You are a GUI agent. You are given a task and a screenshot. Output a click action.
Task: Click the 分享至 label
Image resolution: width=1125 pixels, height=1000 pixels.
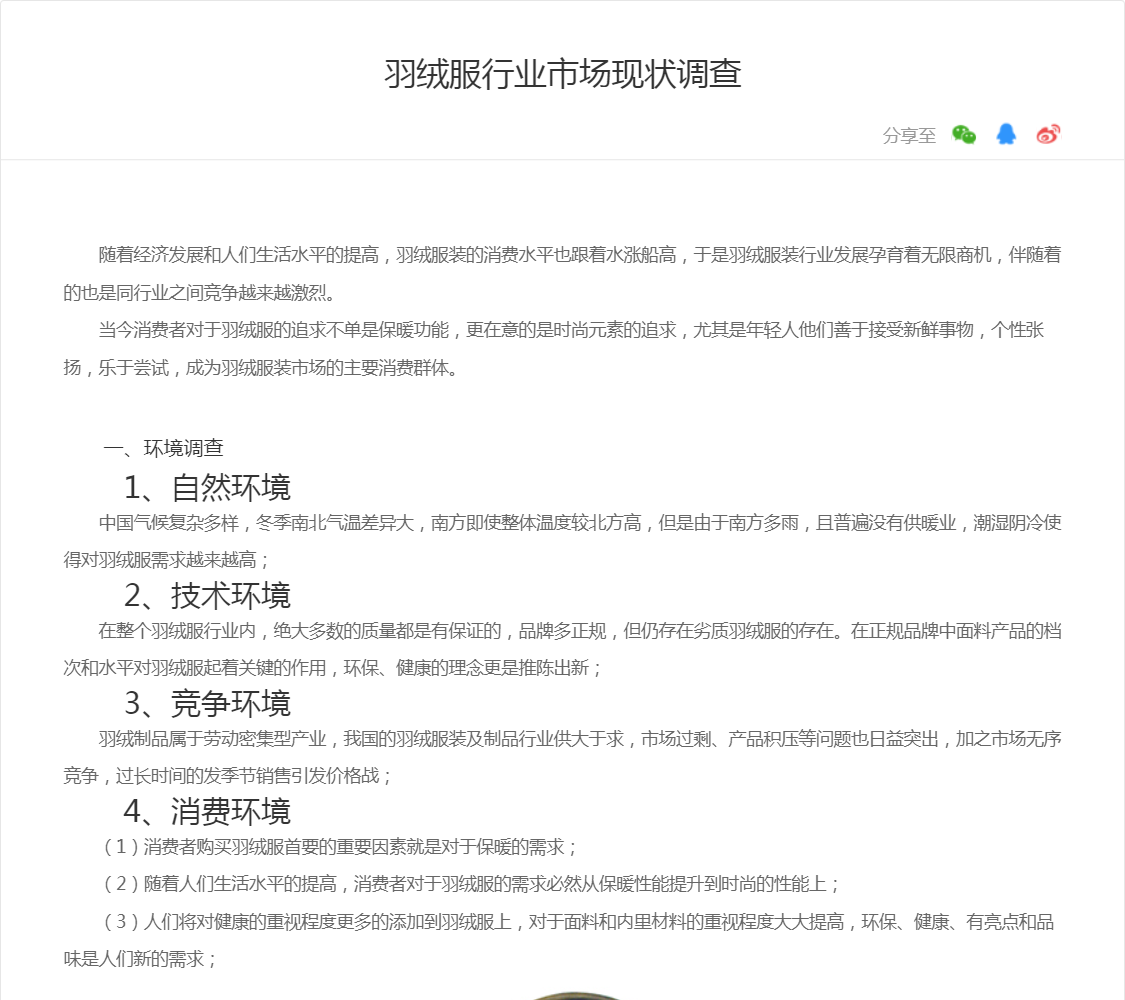(x=909, y=136)
